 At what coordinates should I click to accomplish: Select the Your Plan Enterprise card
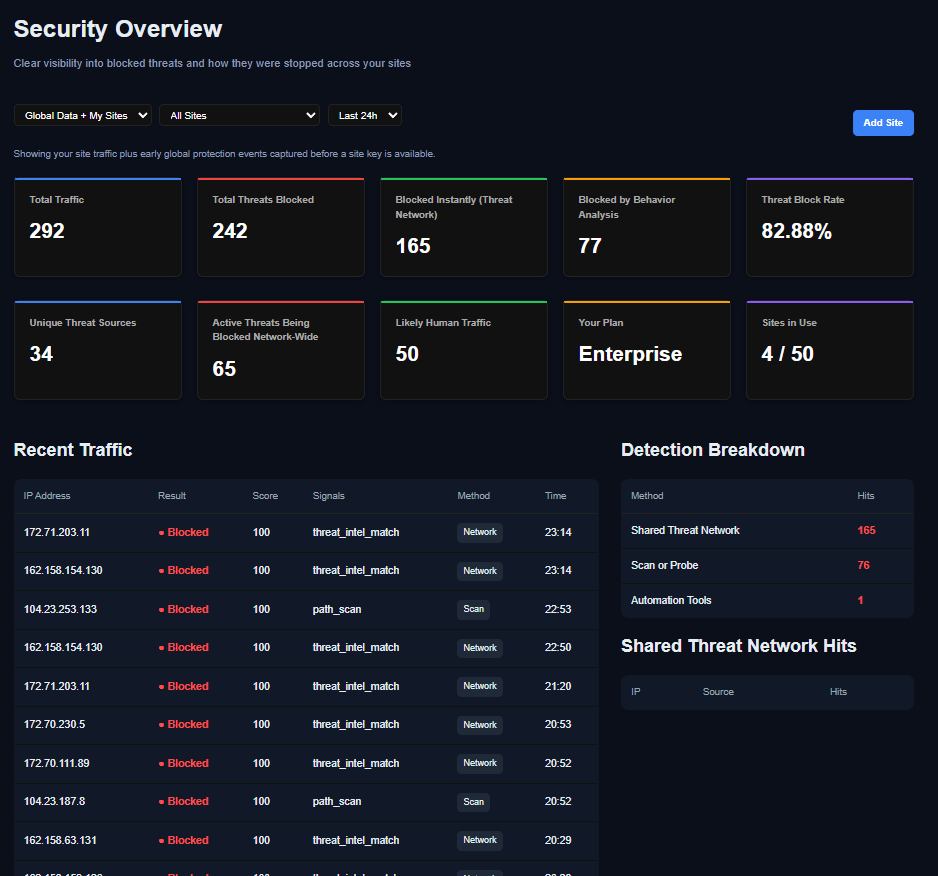[647, 351]
